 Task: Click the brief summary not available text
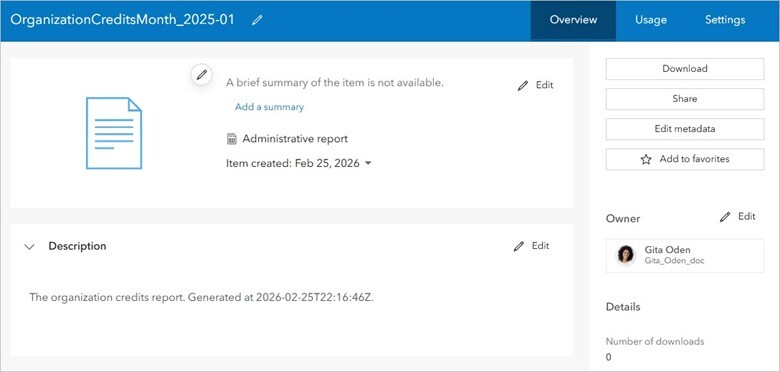(334, 83)
